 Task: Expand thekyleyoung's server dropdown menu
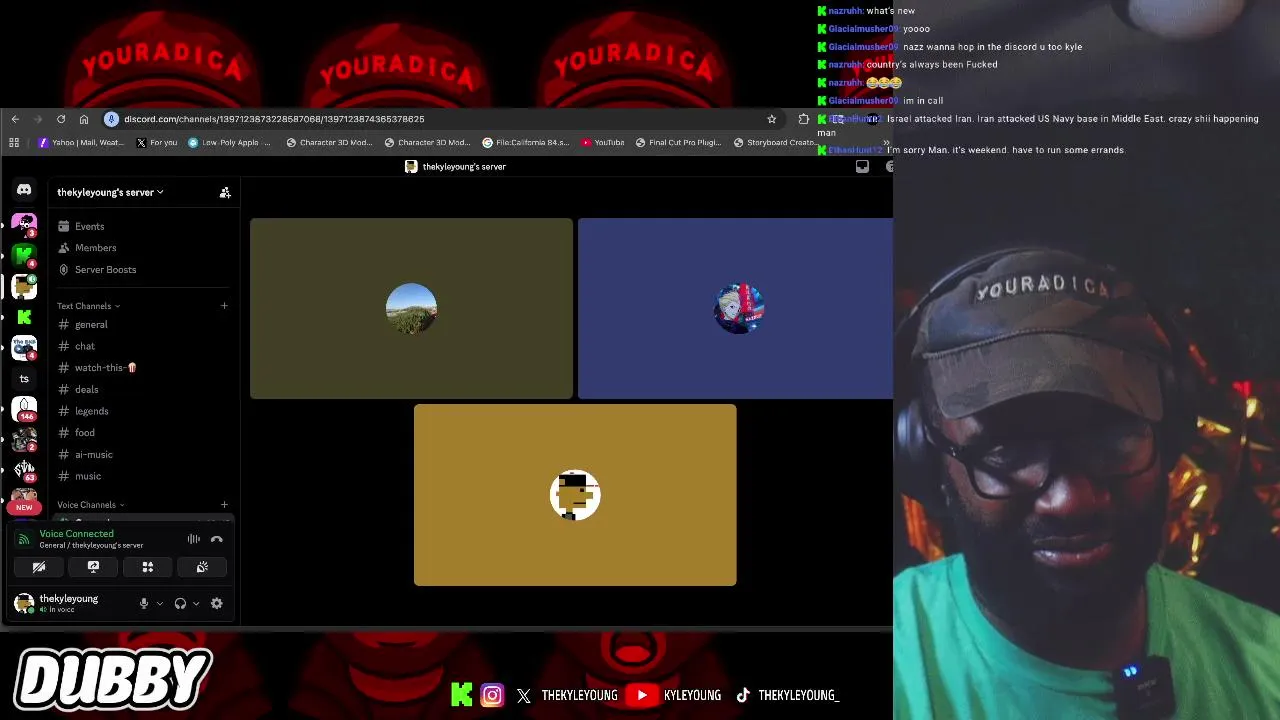click(x=110, y=192)
